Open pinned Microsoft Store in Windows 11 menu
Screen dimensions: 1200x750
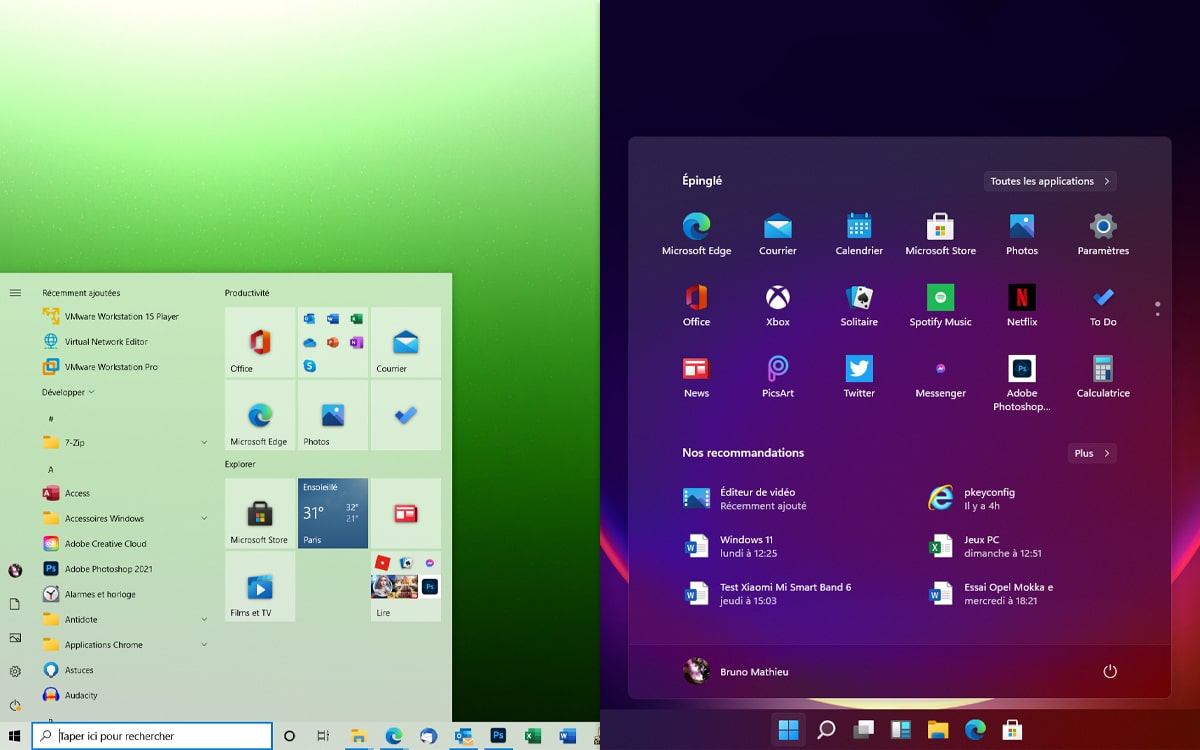click(x=940, y=235)
